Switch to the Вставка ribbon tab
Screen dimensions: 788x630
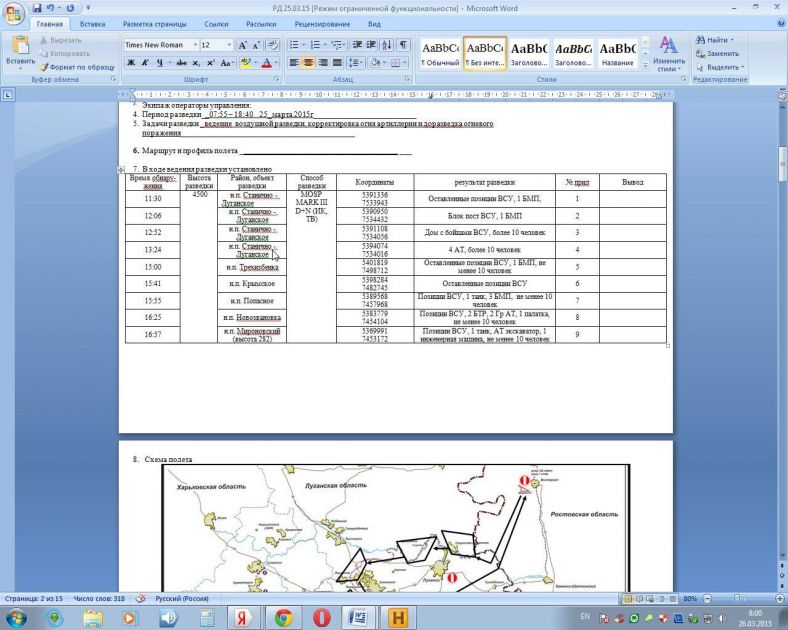[92, 23]
